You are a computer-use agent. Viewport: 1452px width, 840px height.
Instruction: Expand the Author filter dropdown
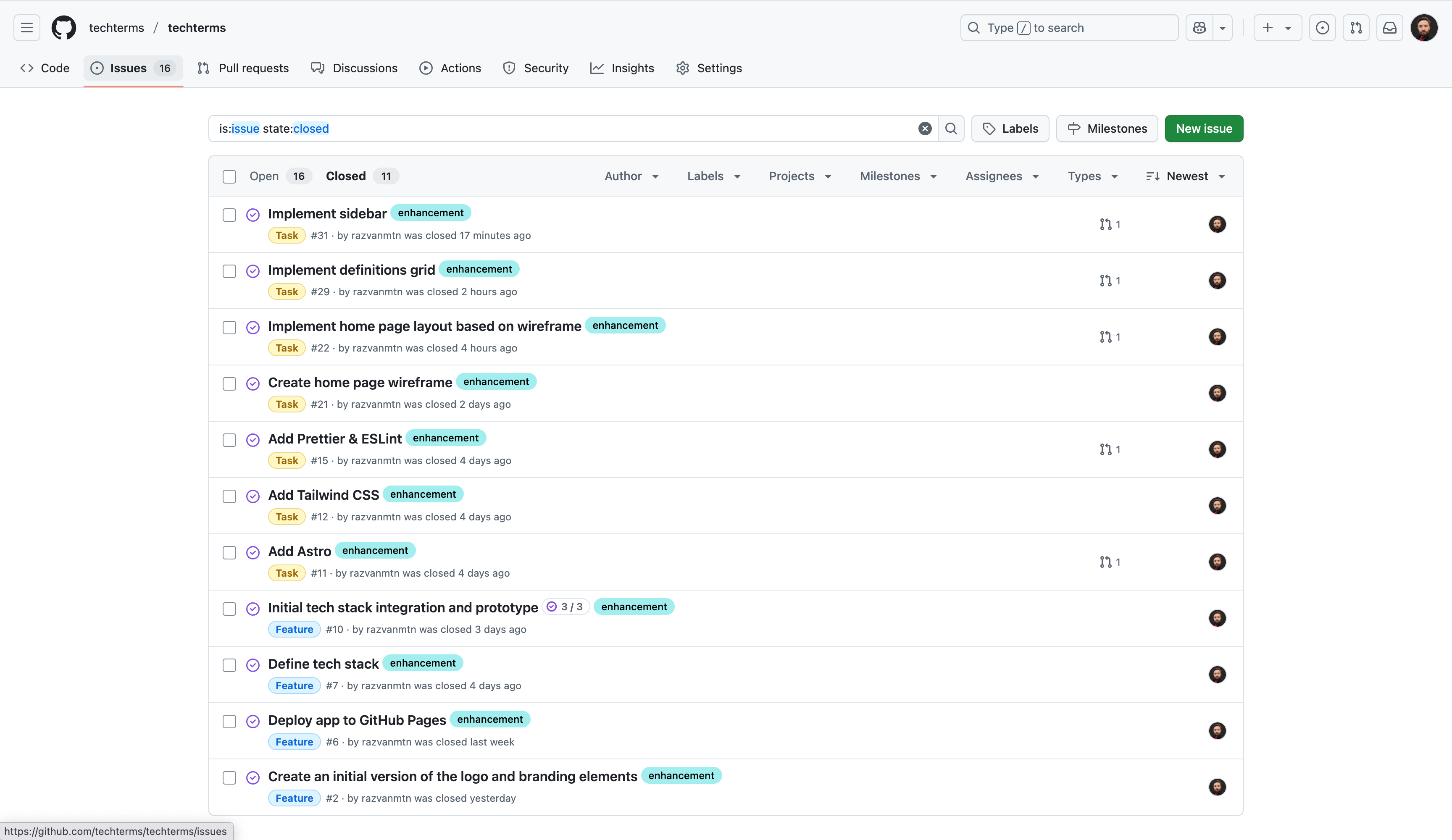click(631, 176)
